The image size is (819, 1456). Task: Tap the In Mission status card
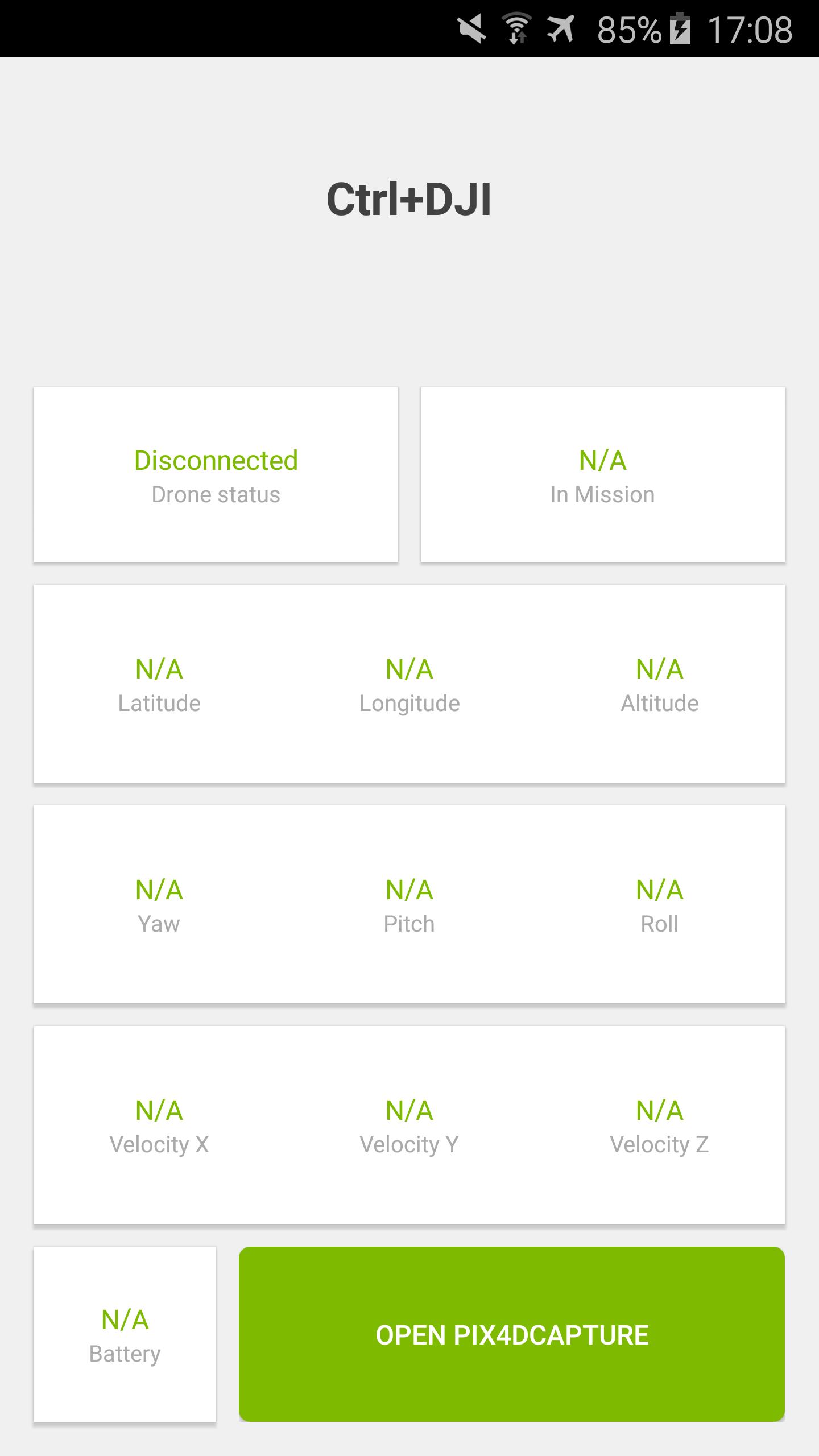click(x=603, y=475)
